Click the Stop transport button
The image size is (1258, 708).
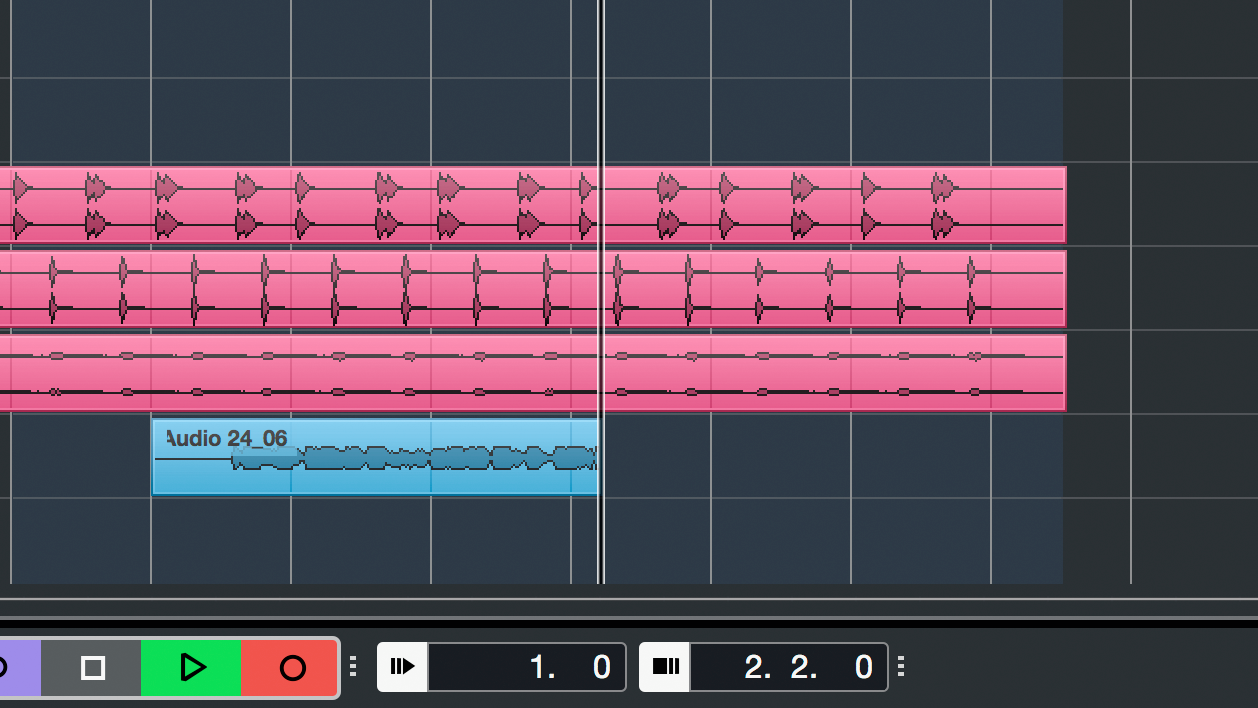[x=92, y=668]
